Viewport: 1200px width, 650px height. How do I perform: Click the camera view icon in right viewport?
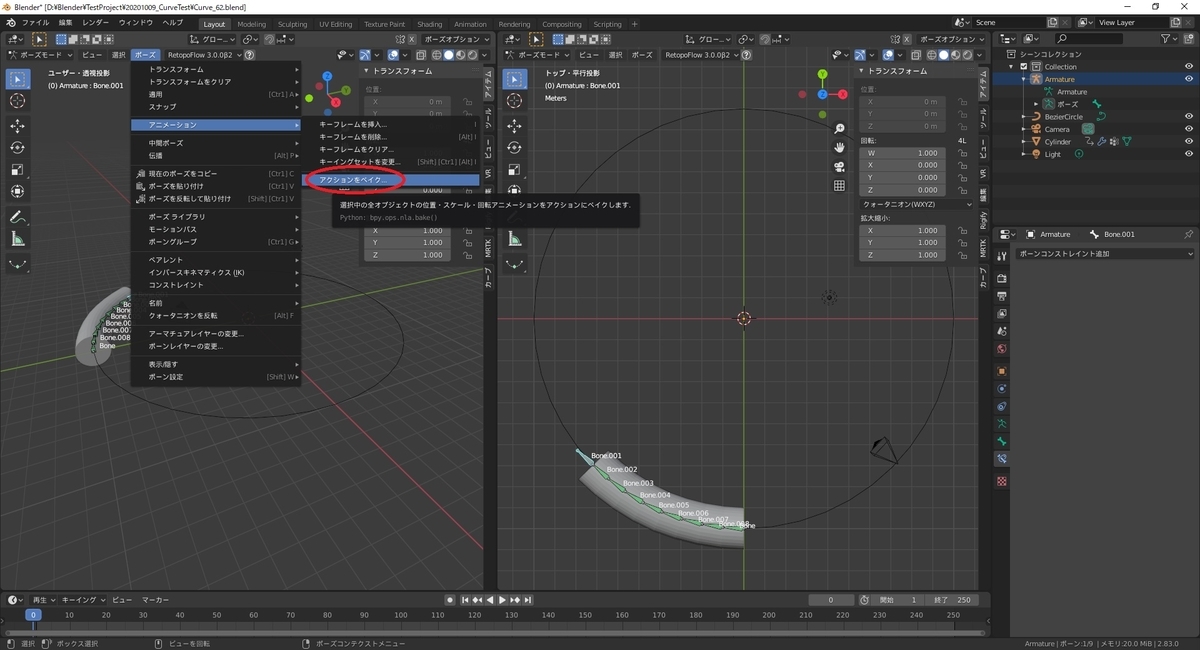840,166
